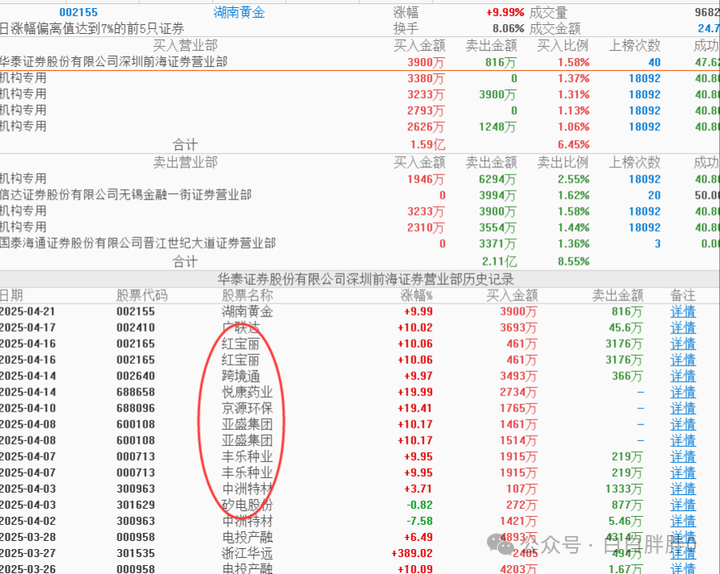Click the 8.55% sell ratio total
This screenshot has height=574, width=720.
pos(574,262)
